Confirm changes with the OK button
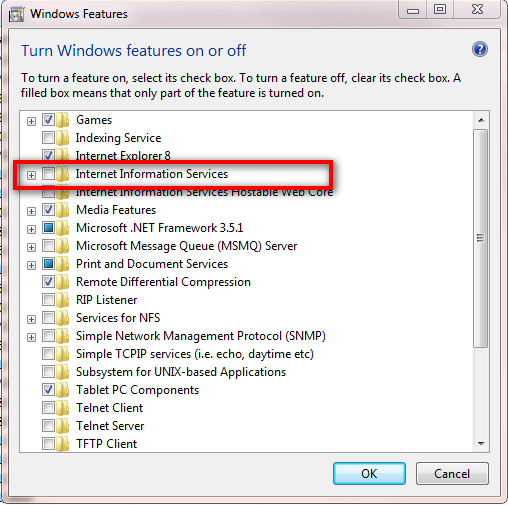The width and height of the screenshot is (508, 505). click(x=369, y=474)
